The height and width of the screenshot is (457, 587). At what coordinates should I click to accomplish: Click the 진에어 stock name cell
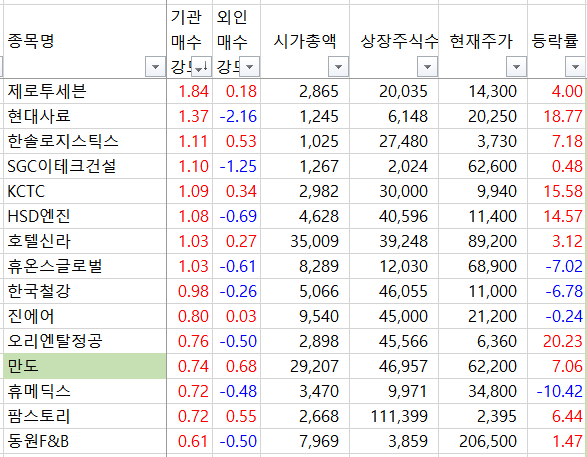click(85, 316)
